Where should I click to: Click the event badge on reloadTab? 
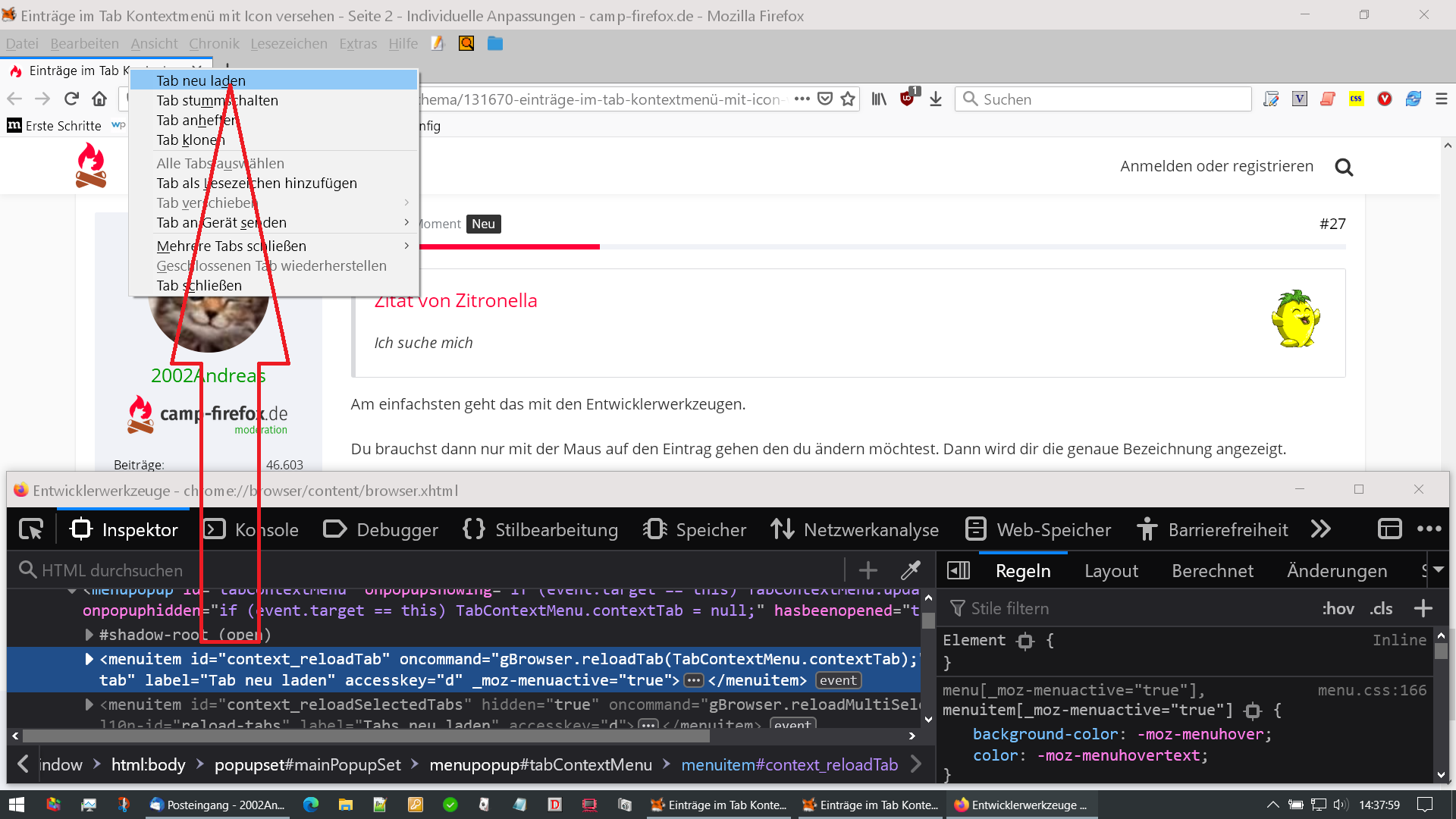tap(838, 680)
